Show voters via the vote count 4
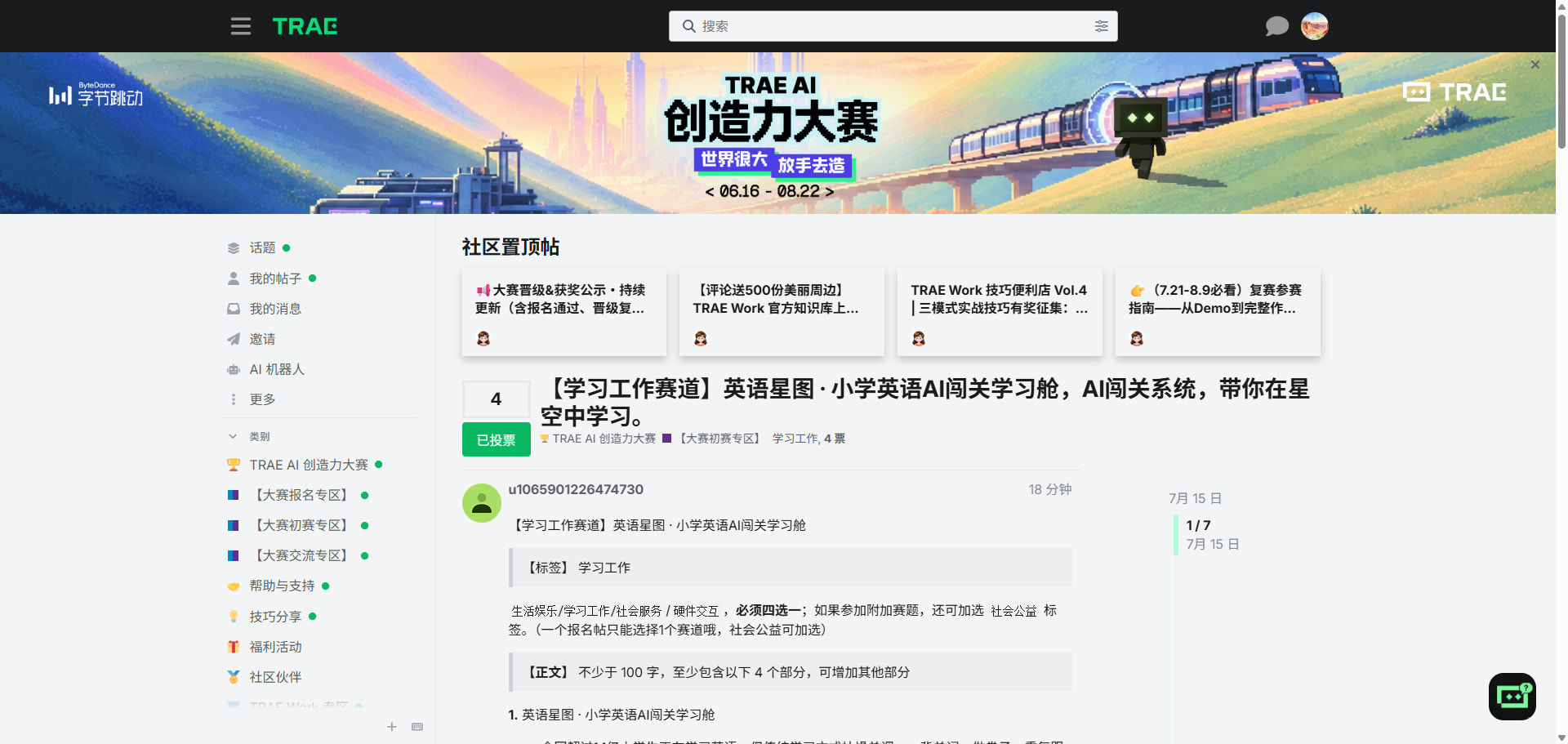Viewport: 1568px width, 744px height. [496, 399]
